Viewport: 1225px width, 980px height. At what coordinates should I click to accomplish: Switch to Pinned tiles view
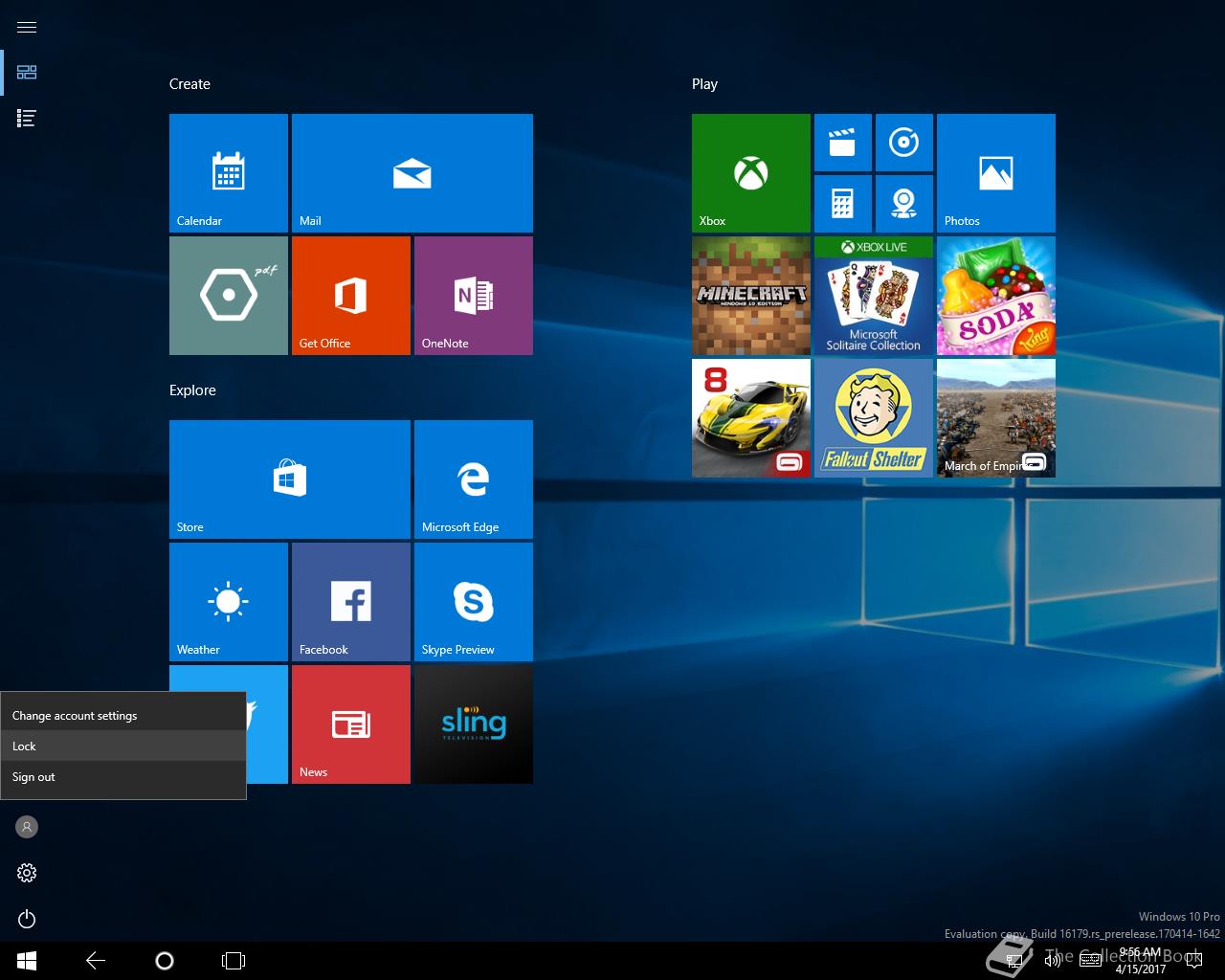(27, 73)
